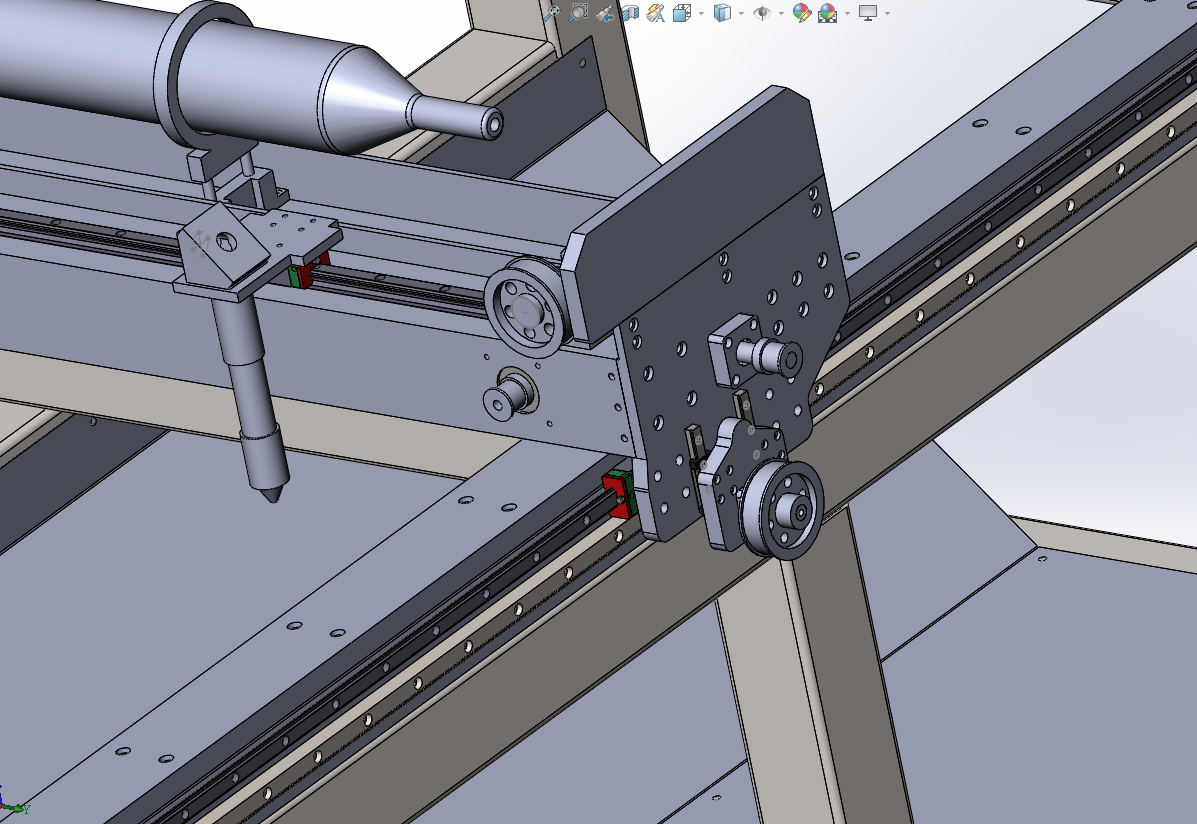This screenshot has width=1197, height=824.
Task: Select the Zoom to Area tool
Action: 579,12
